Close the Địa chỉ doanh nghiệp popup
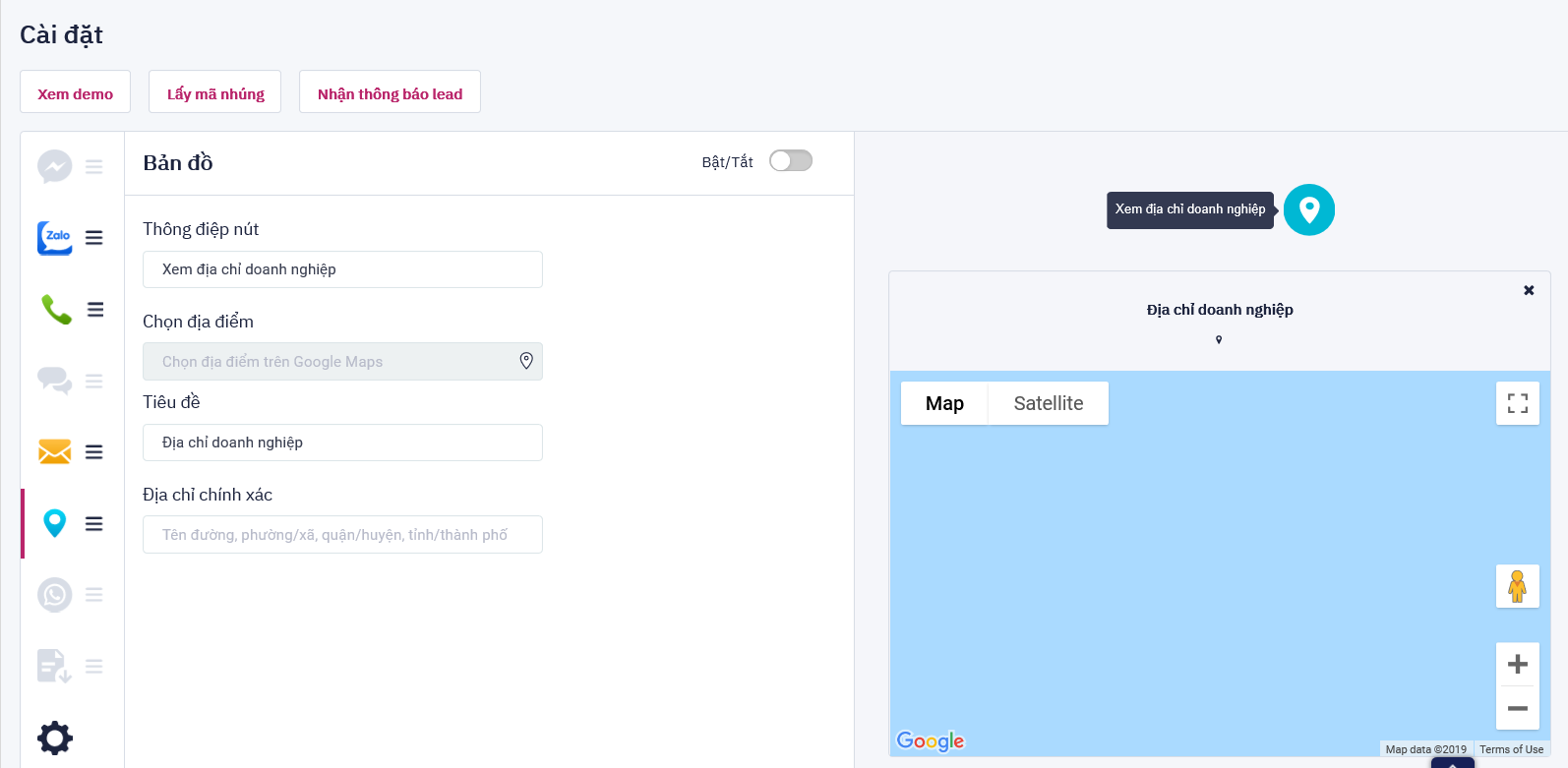The width and height of the screenshot is (1568, 768). [x=1529, y=290]
